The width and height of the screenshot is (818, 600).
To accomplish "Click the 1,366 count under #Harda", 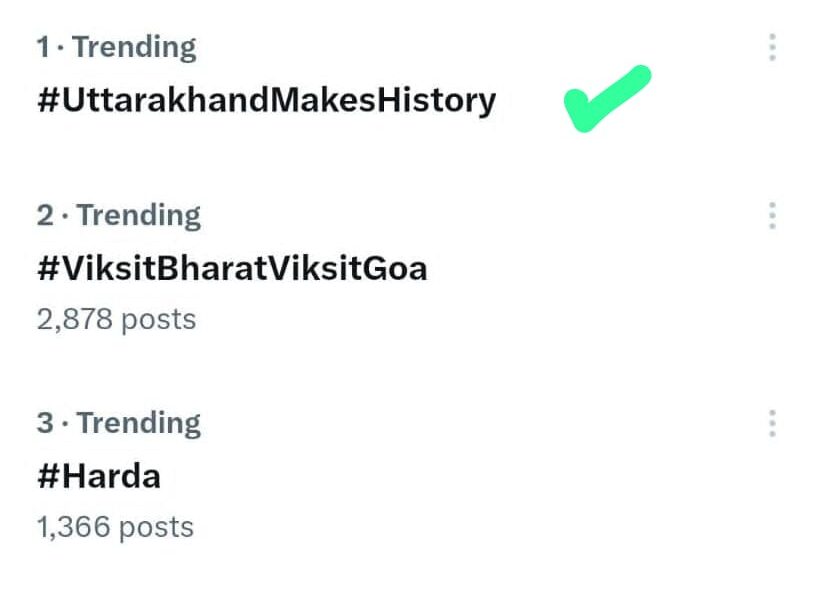I will [x=73, y=527].
